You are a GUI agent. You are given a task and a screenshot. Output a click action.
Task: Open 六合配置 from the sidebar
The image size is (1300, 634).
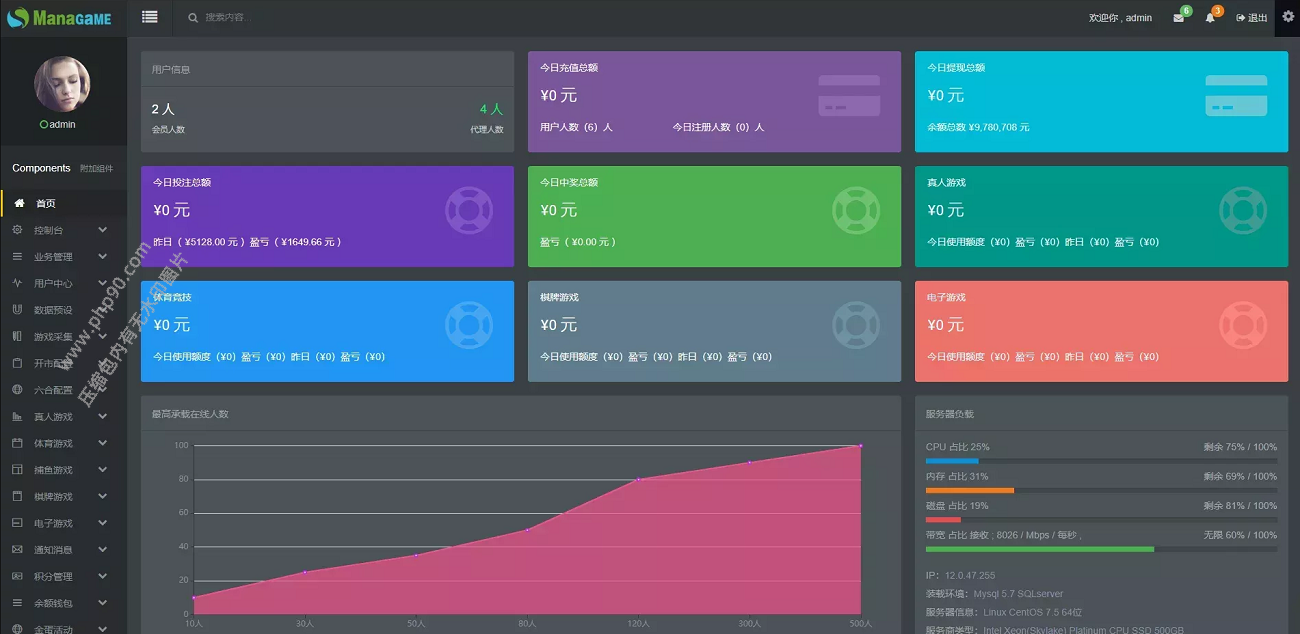(52, 390)
